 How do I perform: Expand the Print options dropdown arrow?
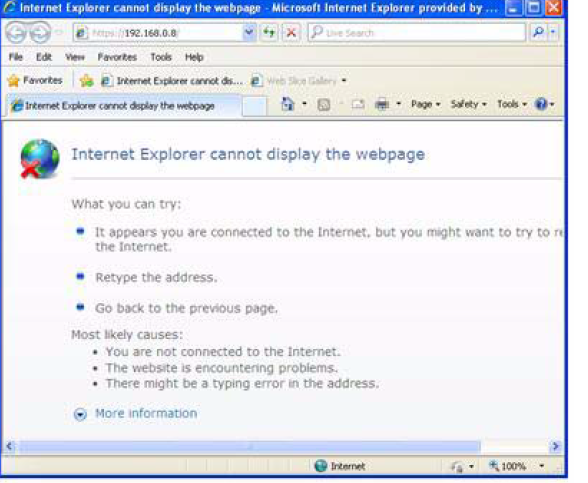(399, 104)
